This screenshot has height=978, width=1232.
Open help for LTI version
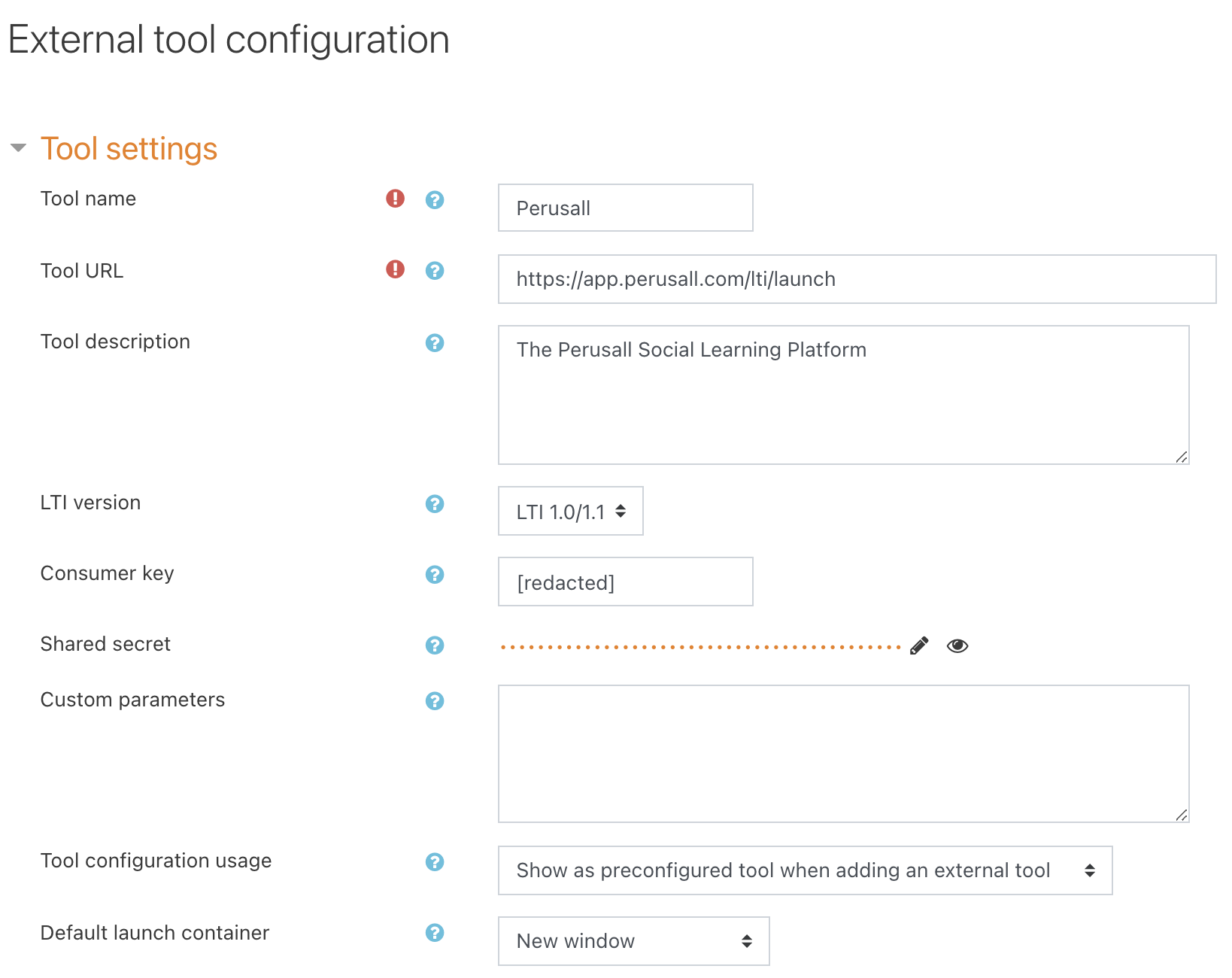click(x=435, y=503)
